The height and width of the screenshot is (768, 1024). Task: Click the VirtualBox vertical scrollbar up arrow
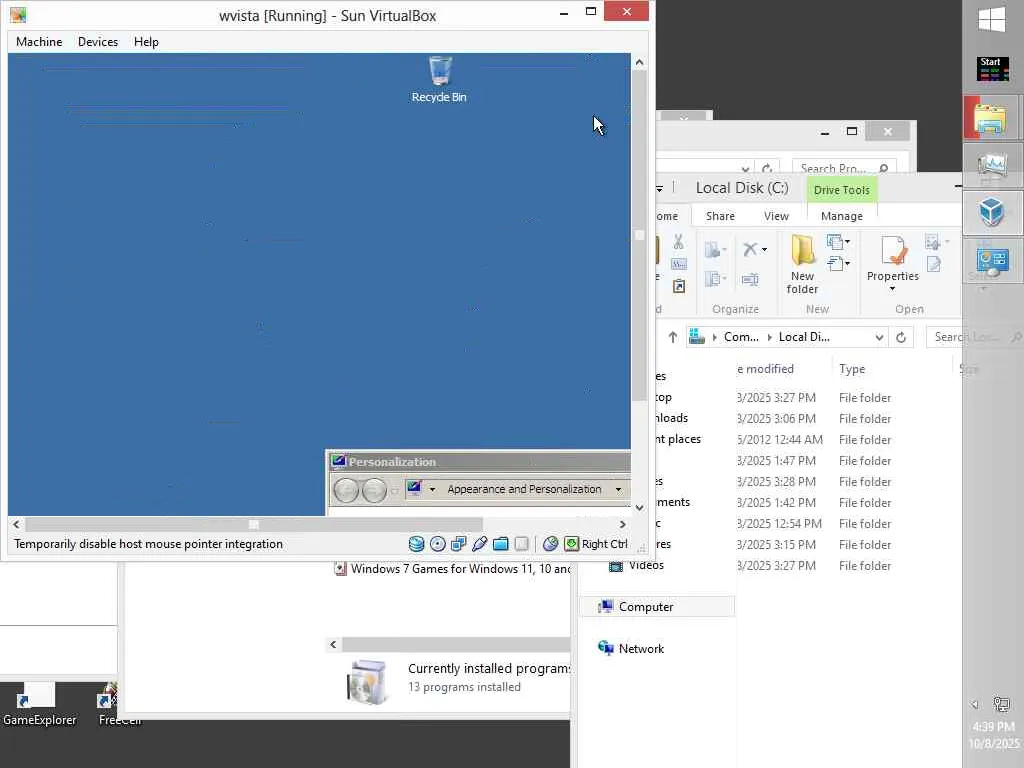click(x=639, y=62)
